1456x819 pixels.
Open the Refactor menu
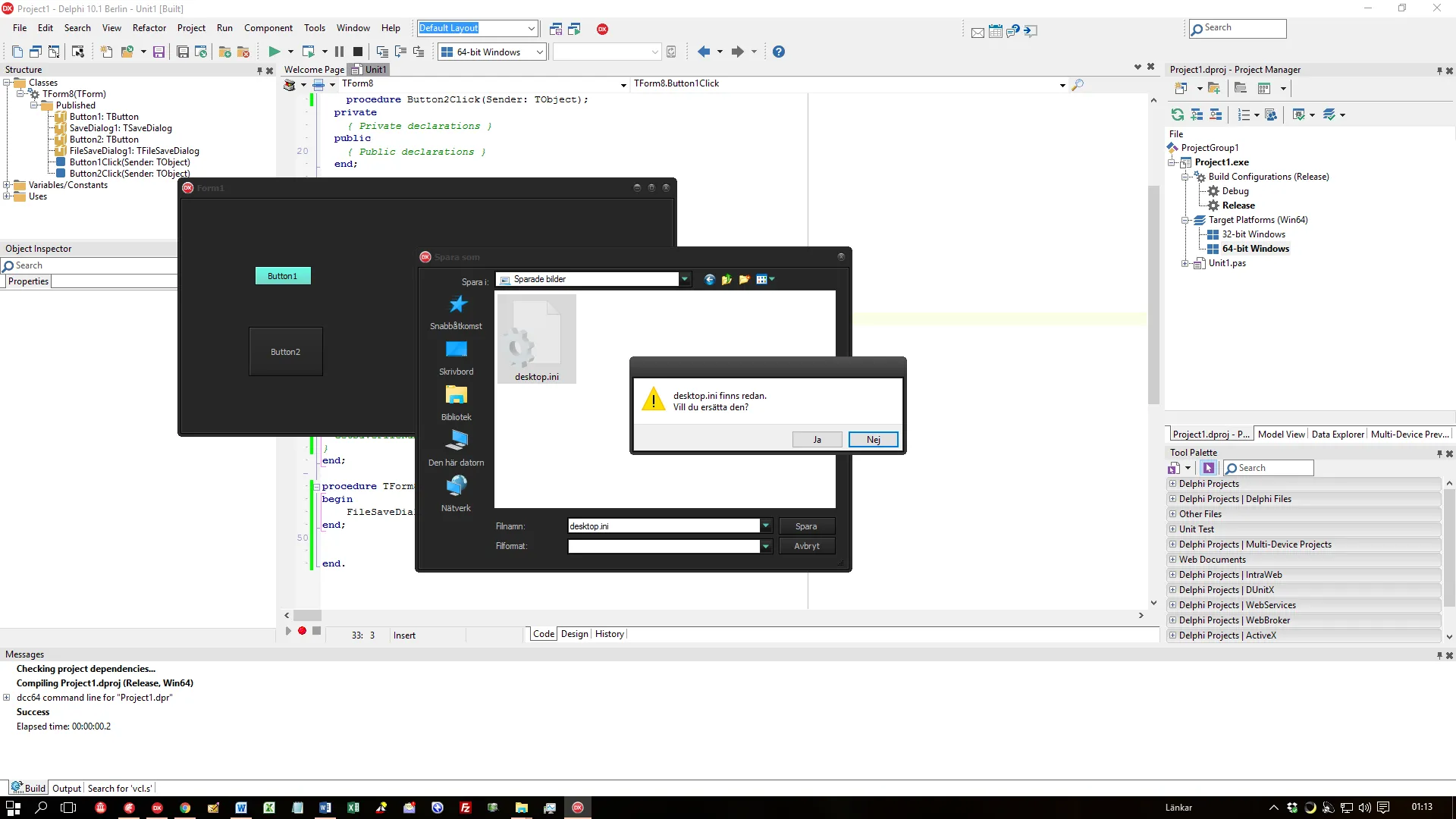coord(149,28)
